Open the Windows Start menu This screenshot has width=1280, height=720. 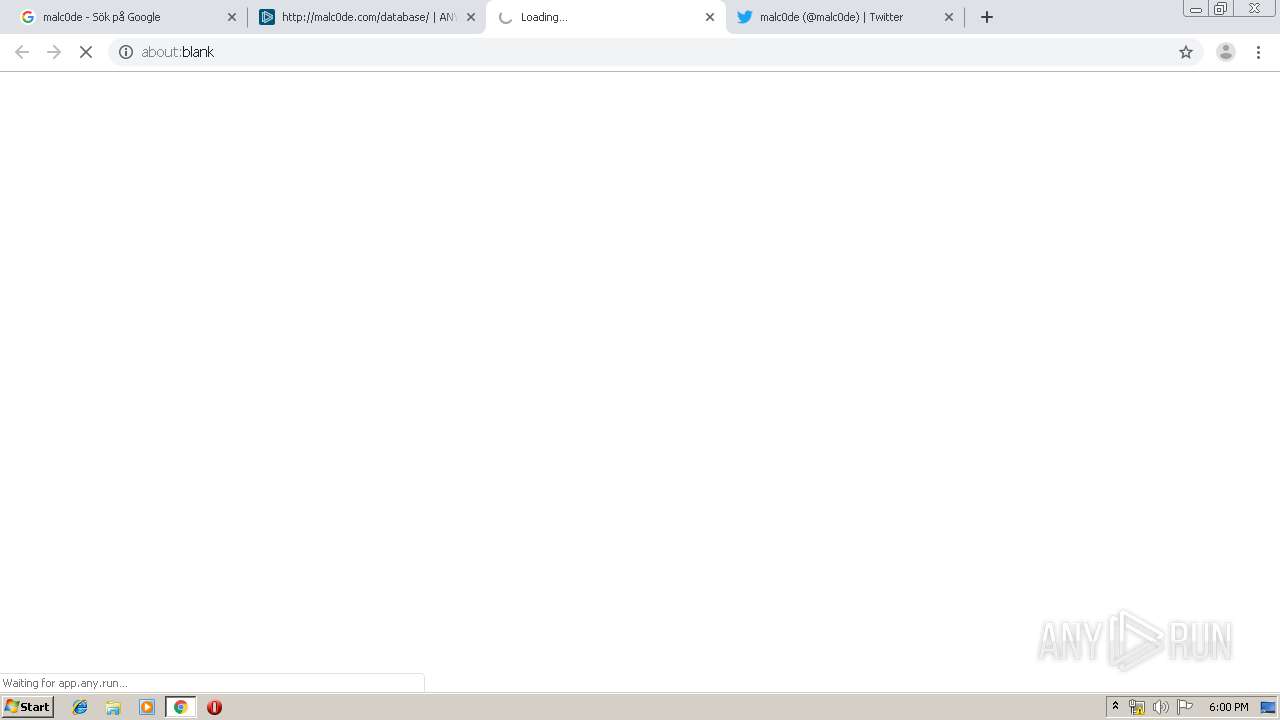point(27,707)
